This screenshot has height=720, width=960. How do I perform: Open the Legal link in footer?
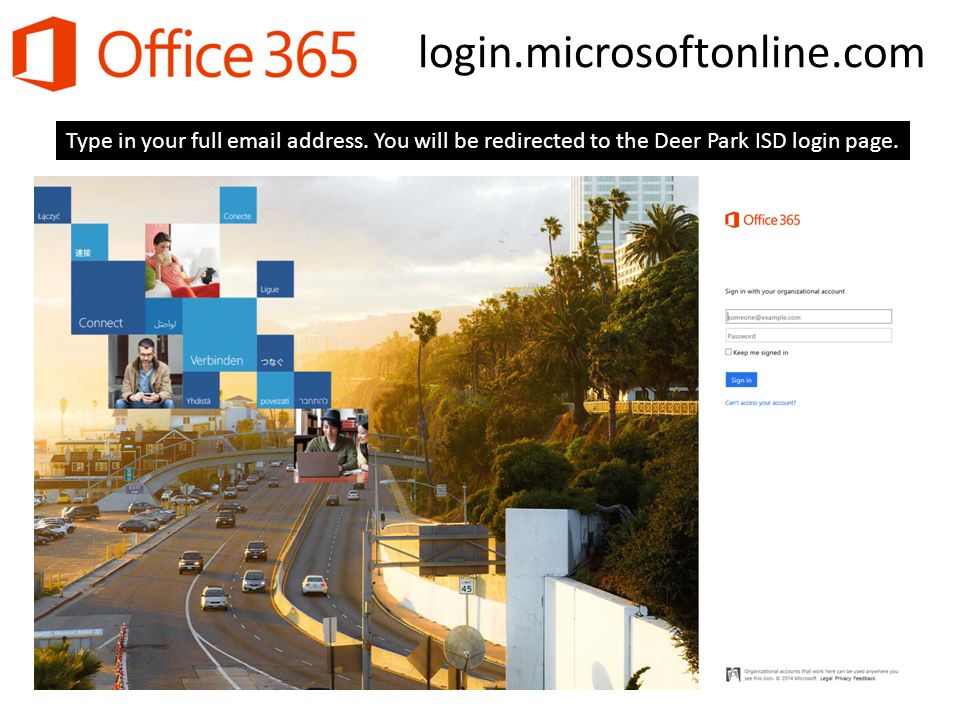[x=826, y=678]
